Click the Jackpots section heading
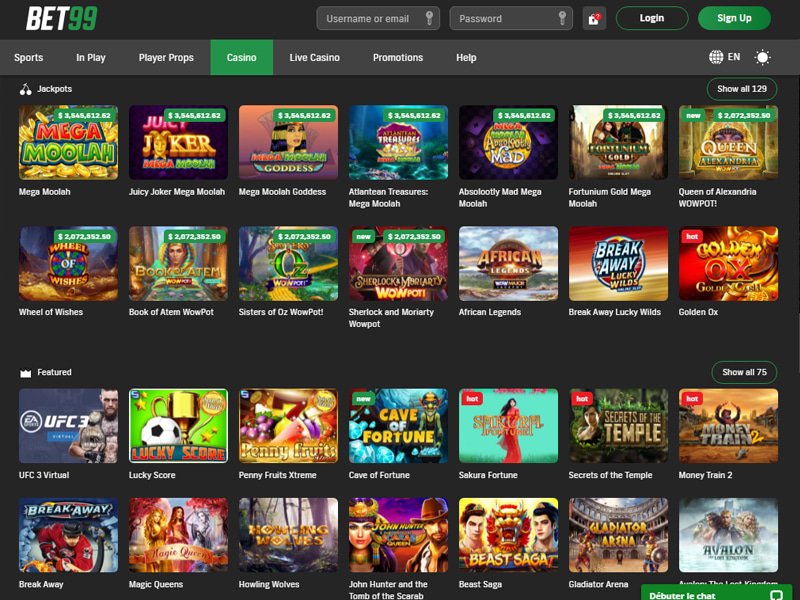 [x=55, y=89]
